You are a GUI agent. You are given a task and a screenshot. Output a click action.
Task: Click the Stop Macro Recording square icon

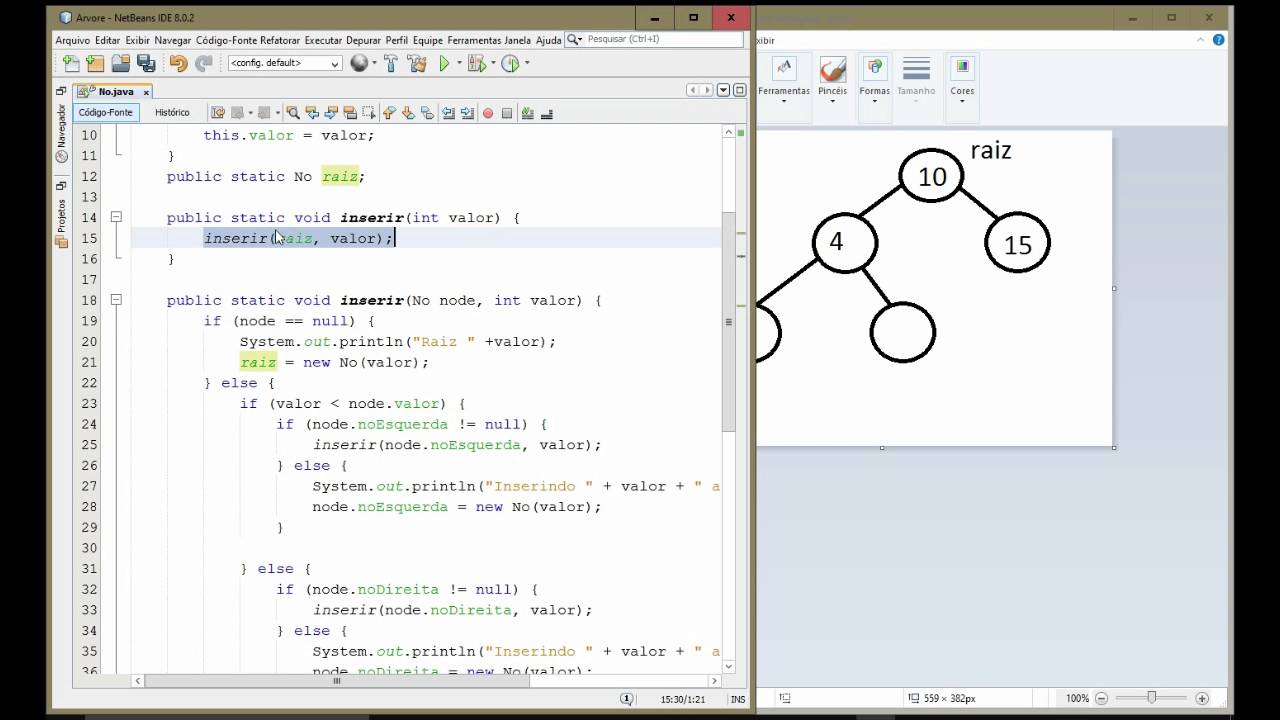pos(507,113)
